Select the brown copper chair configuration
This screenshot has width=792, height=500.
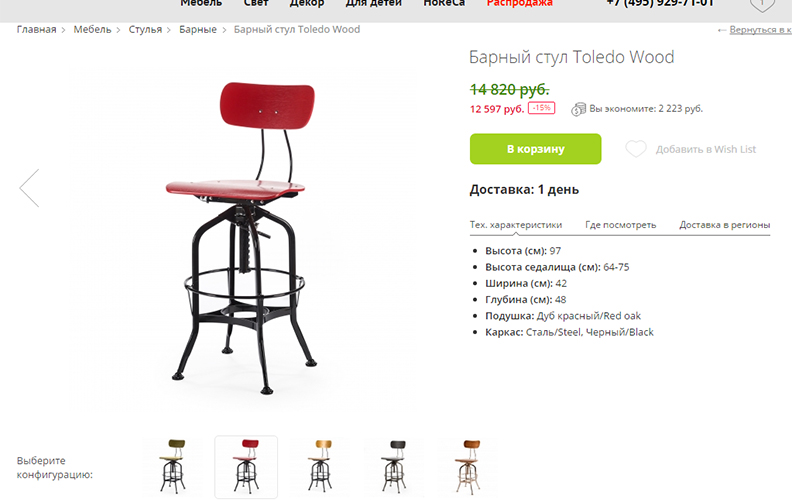(x=468, y=466)
